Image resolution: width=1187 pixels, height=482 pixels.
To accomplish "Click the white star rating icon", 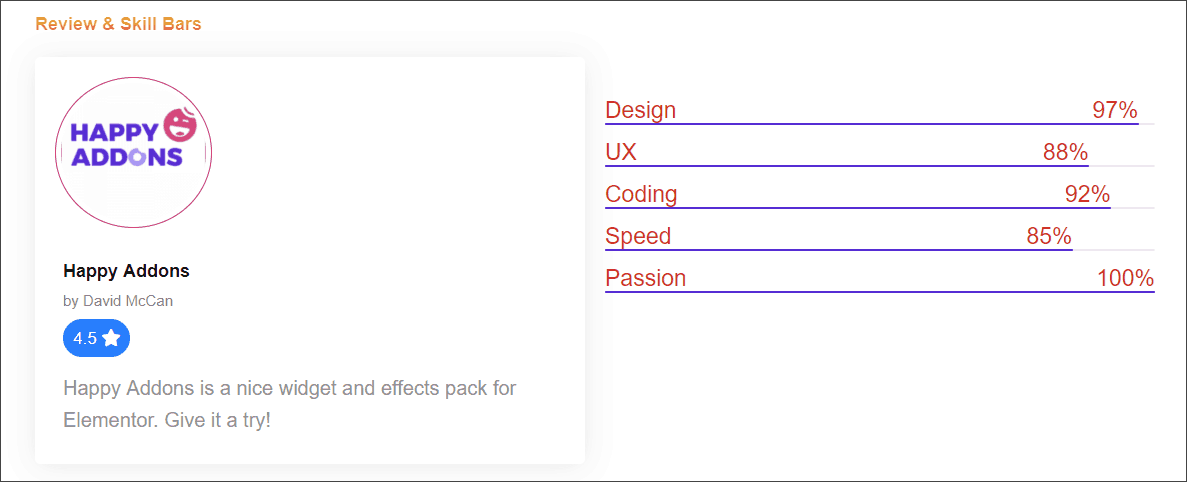I will (111, 337).
